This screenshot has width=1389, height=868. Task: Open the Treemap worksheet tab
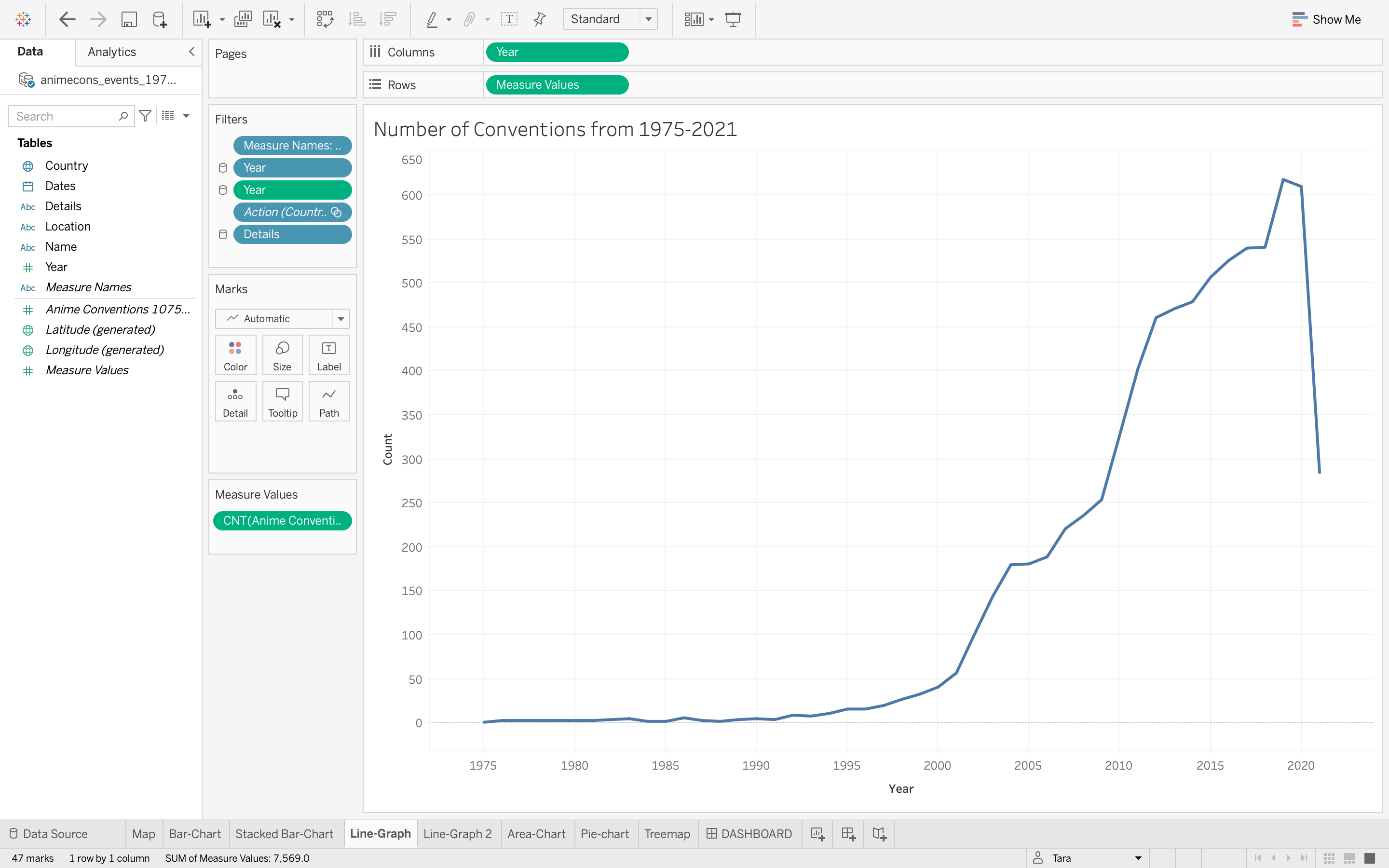[x=667, y=834]
